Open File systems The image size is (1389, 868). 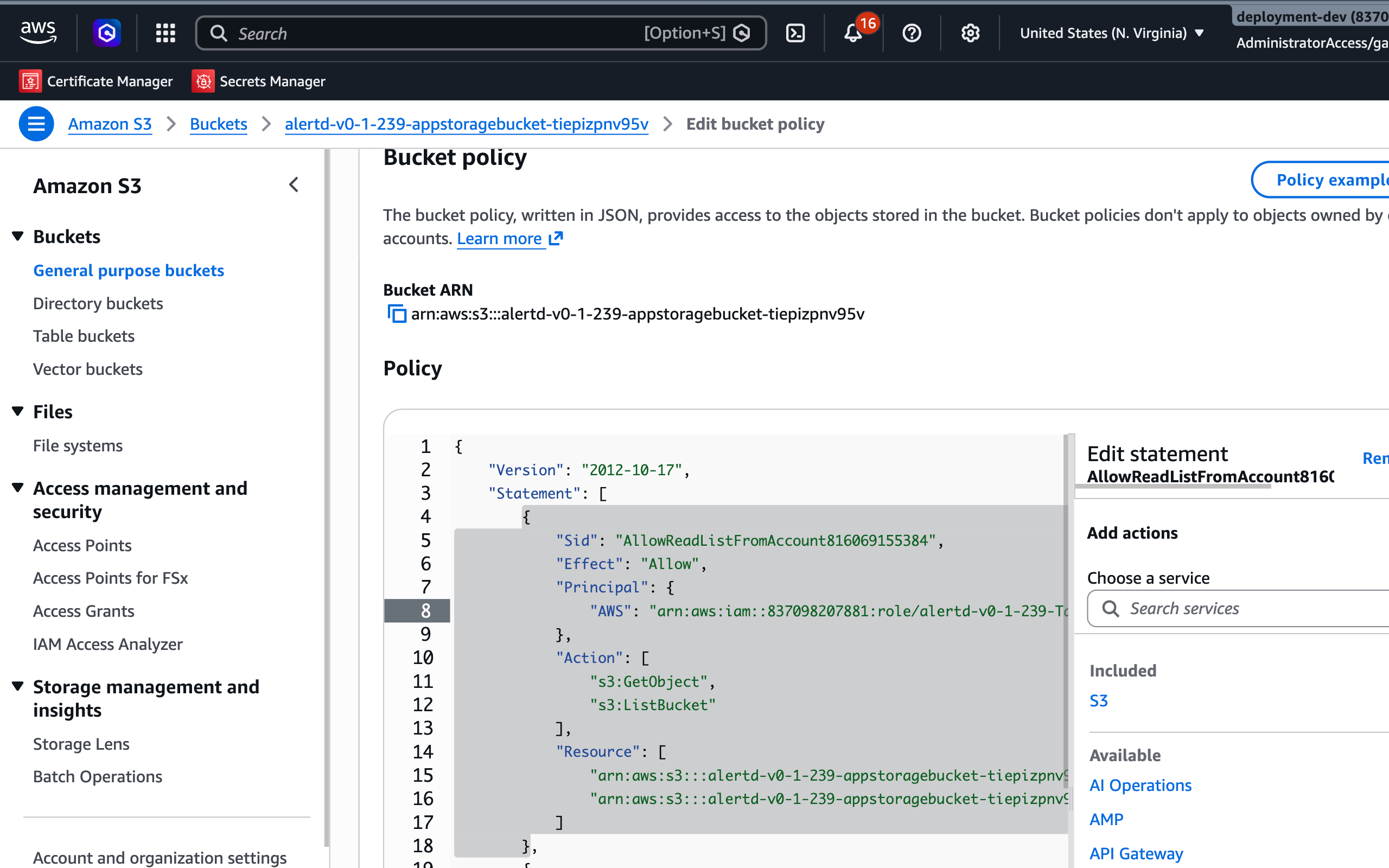click(78, 445)
